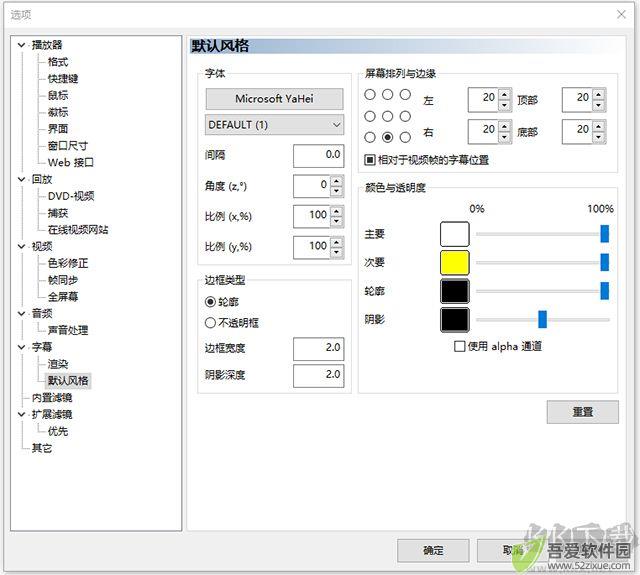Image resolution: width=640 pixels, height=575 pixels.
Task: Click the Microsoft YaHei font button
Action: point(274,99)
